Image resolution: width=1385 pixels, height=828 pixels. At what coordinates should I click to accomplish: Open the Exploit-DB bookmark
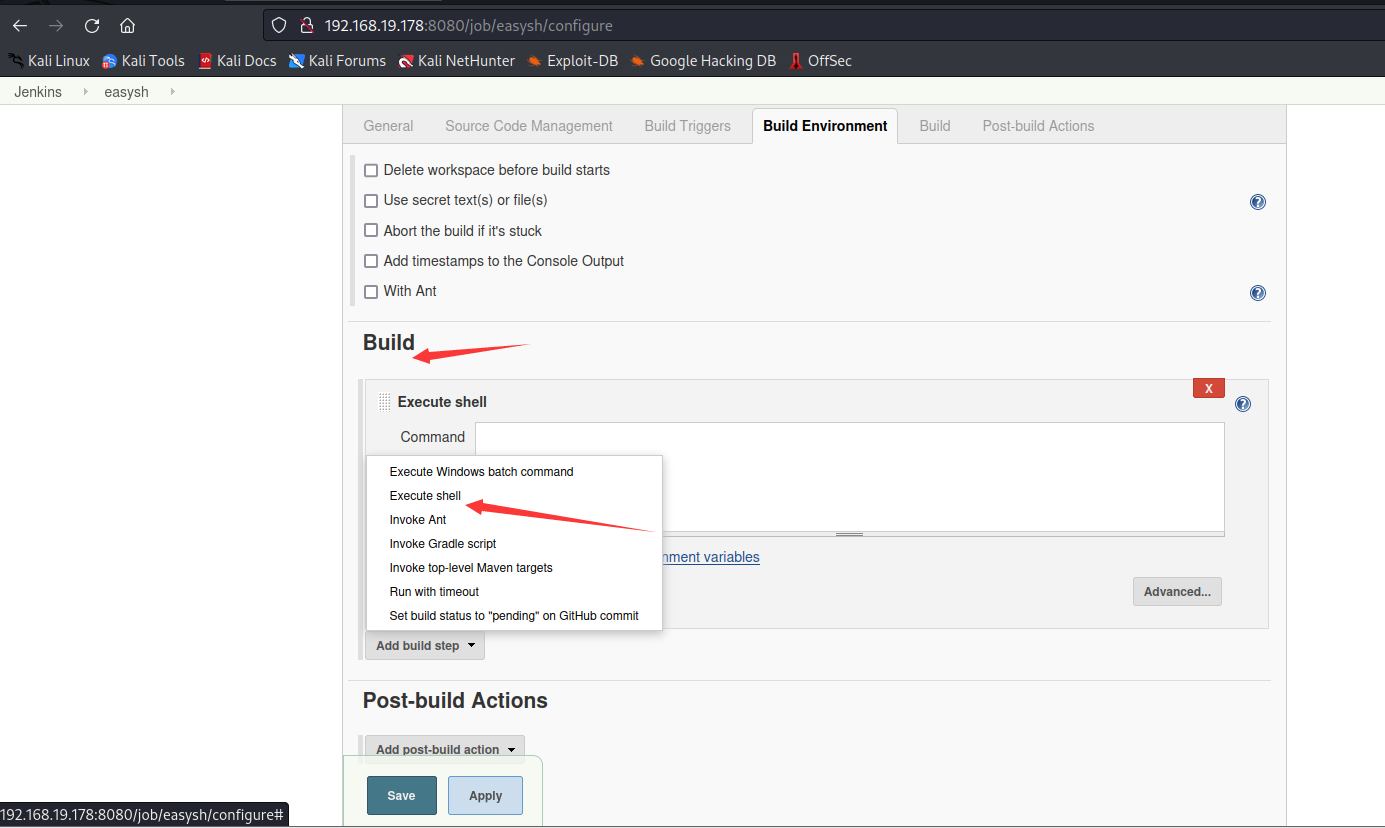click(x=572, y=61)
